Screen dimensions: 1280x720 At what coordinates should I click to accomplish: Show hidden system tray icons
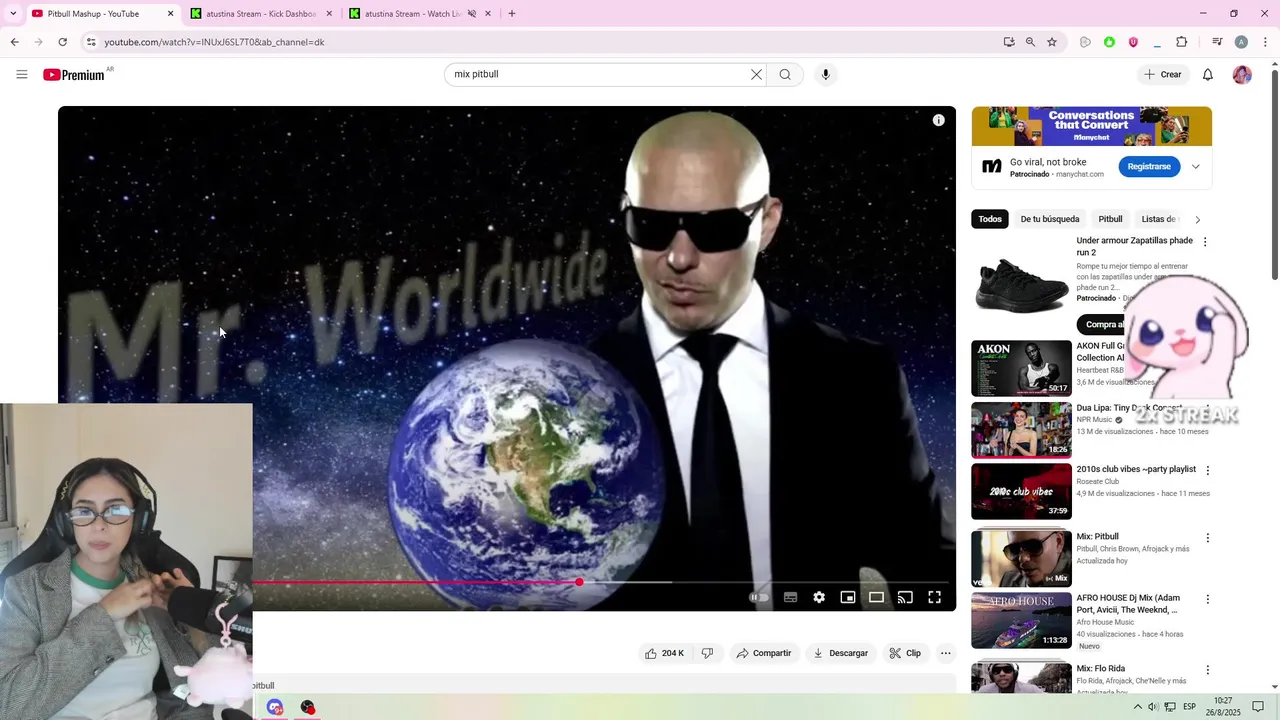click(x=1137, y=707)
